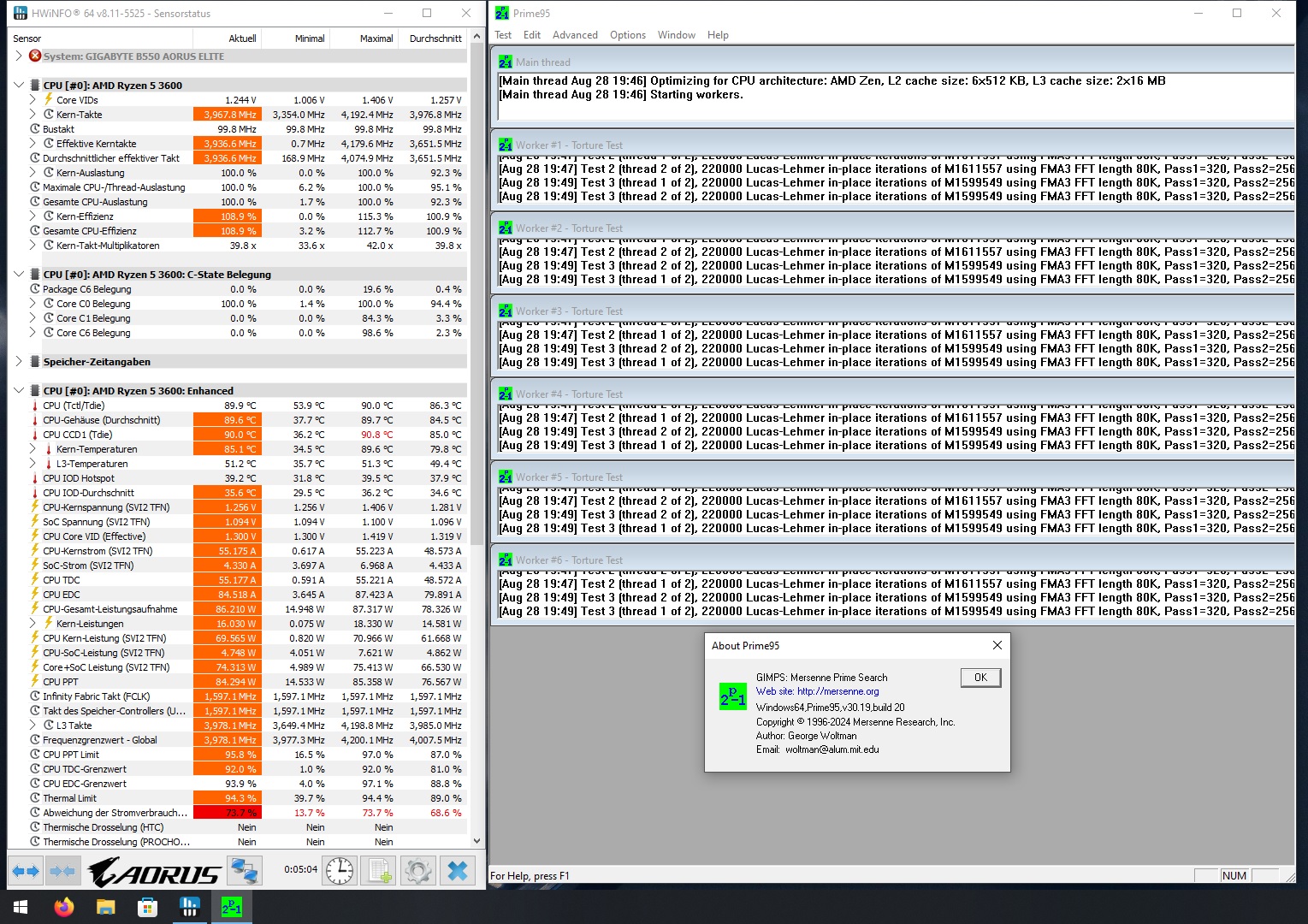This screenshot has width=1308, height=924.
Task: Expand System: GIGABYTE B550 AORUS ELITE section
Action: [19, 56]
